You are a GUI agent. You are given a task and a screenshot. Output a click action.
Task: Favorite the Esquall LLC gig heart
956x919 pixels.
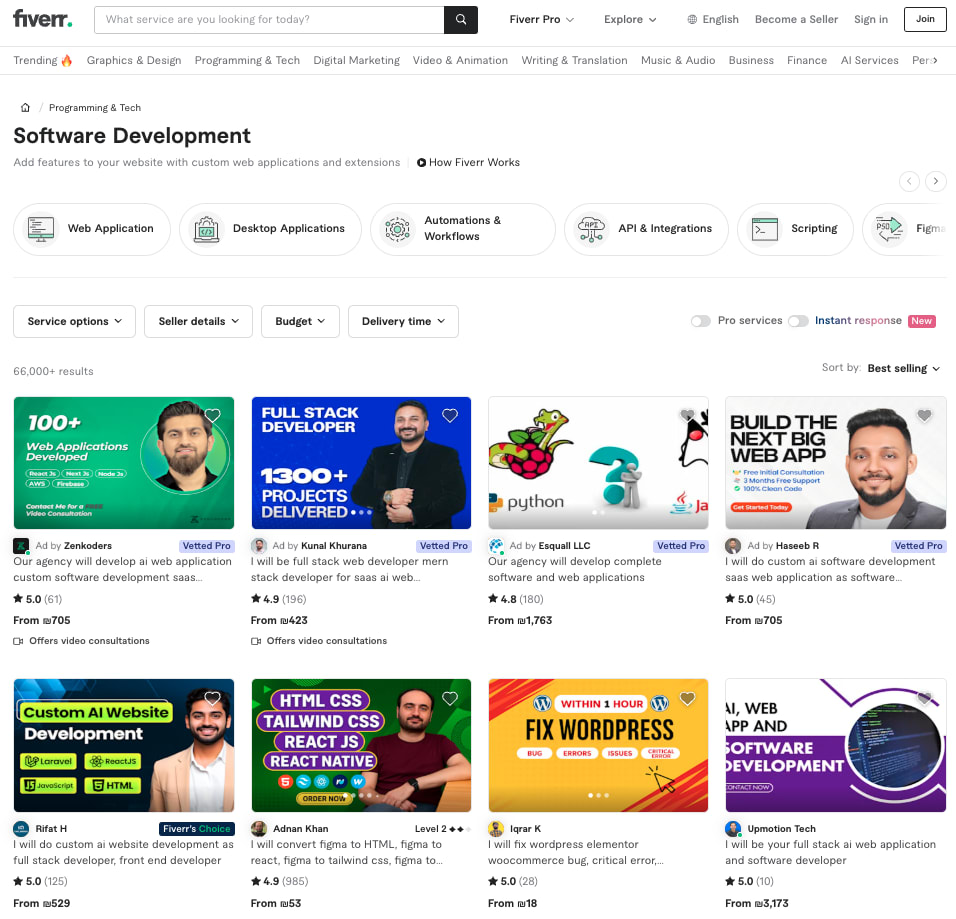tap(687, 416)
